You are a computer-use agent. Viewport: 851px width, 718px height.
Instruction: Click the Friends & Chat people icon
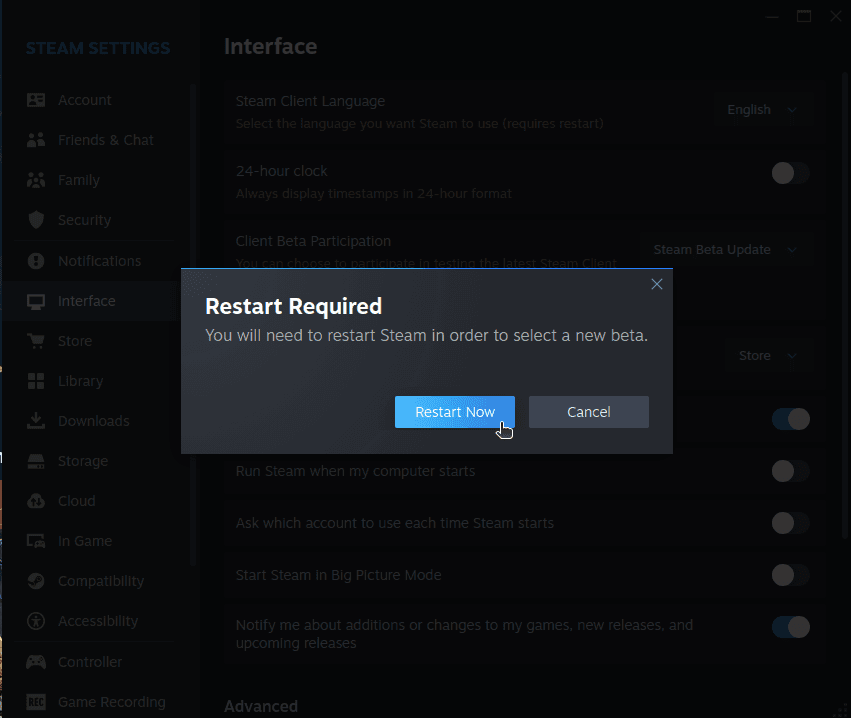[x=36, y=140]
